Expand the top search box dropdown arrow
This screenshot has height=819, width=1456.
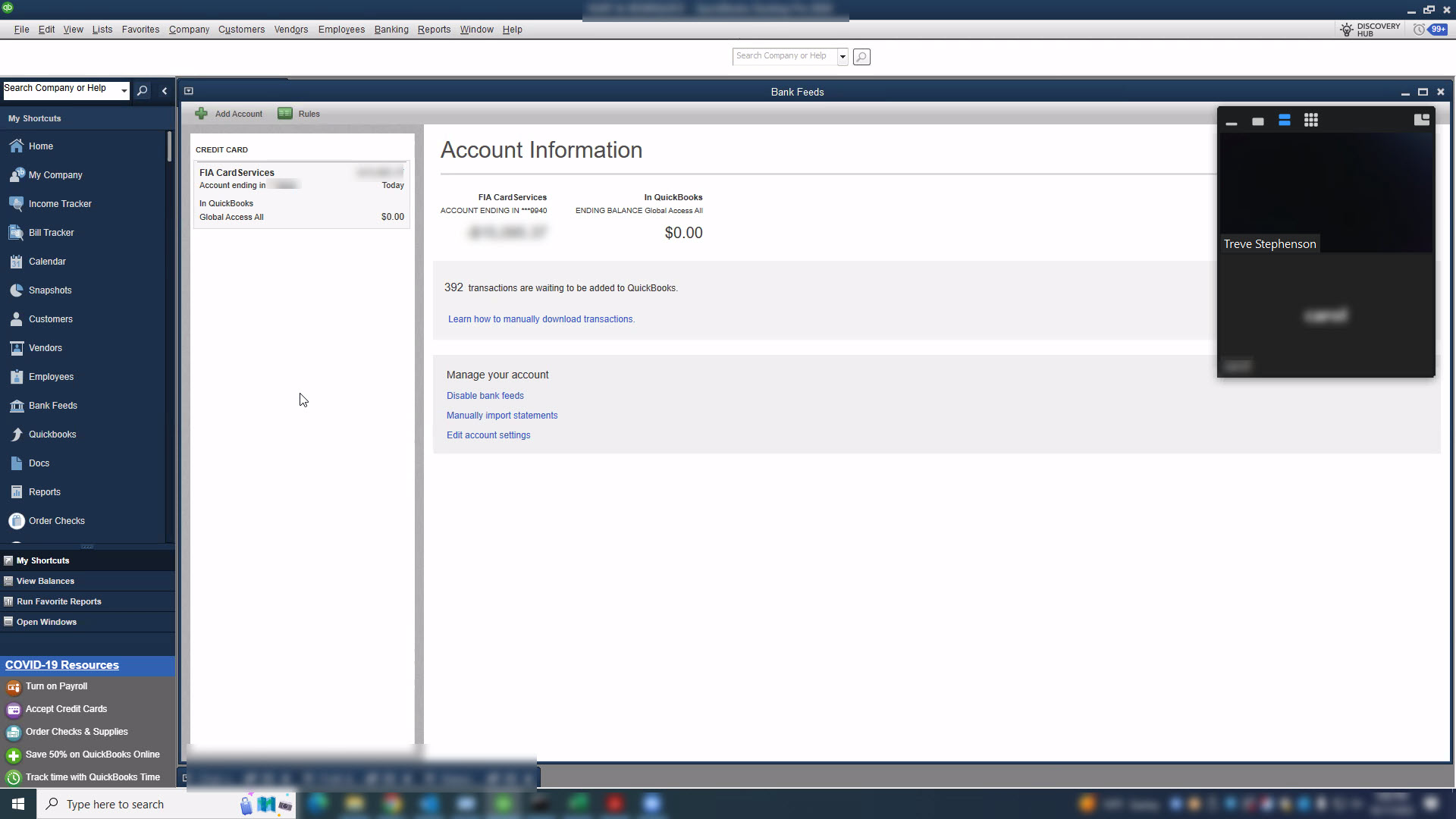pos(843,57)
